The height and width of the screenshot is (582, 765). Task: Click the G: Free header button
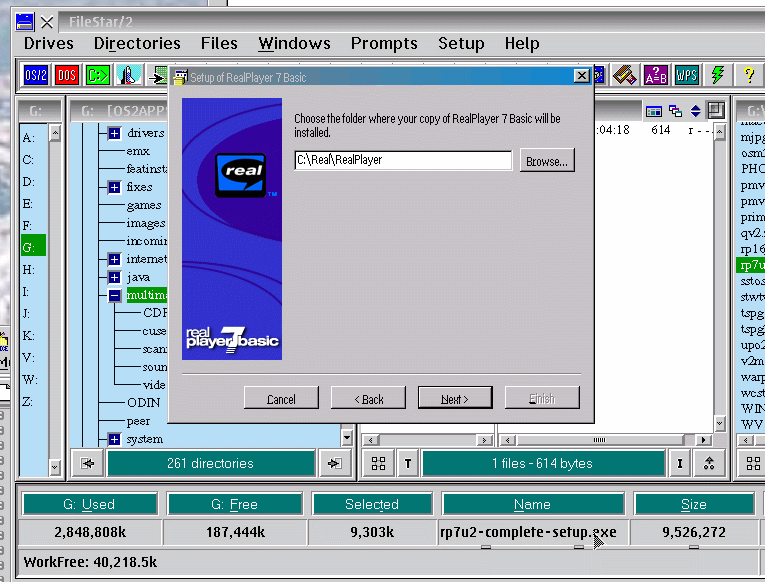(235, 504)
